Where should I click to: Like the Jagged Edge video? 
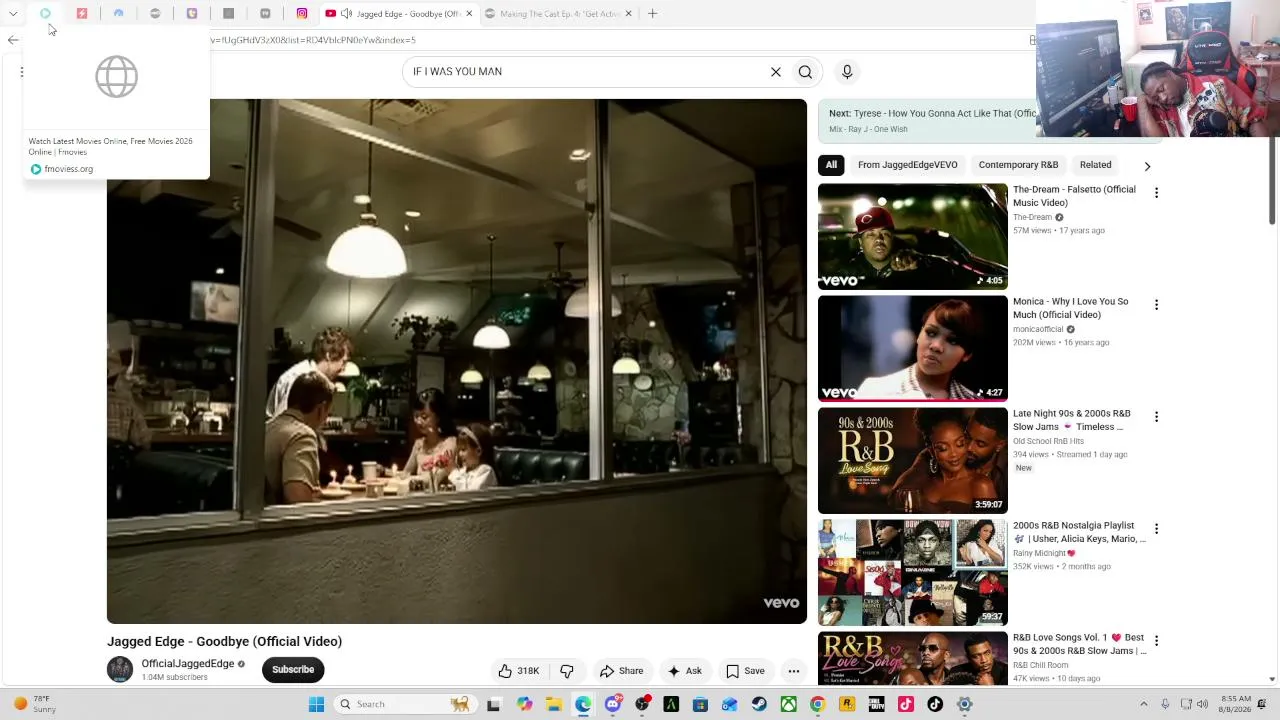tap(519, 671)
